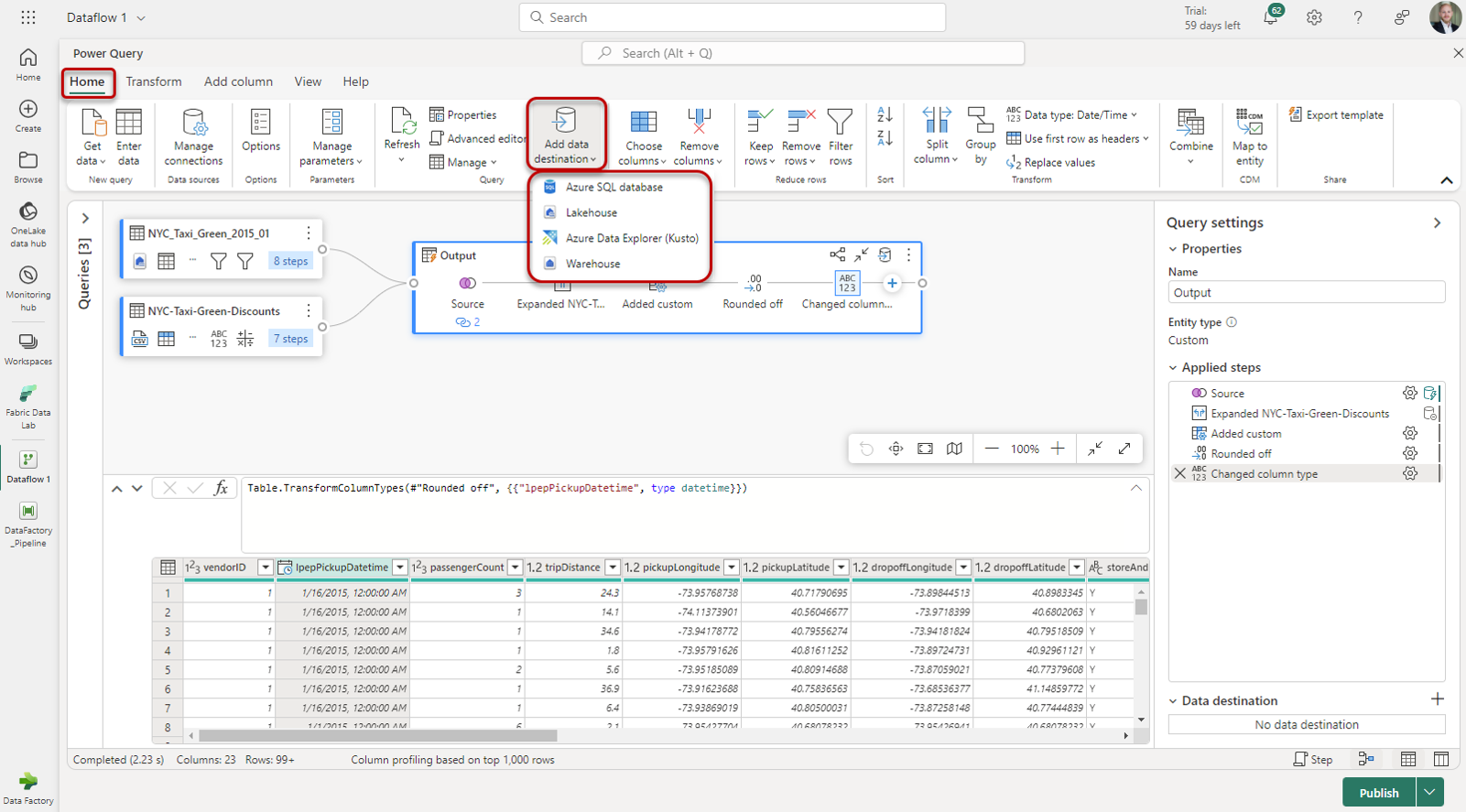This screenshot has width=1466, height=812.
Task: Switch to the Transform tab
Action: 154,81
